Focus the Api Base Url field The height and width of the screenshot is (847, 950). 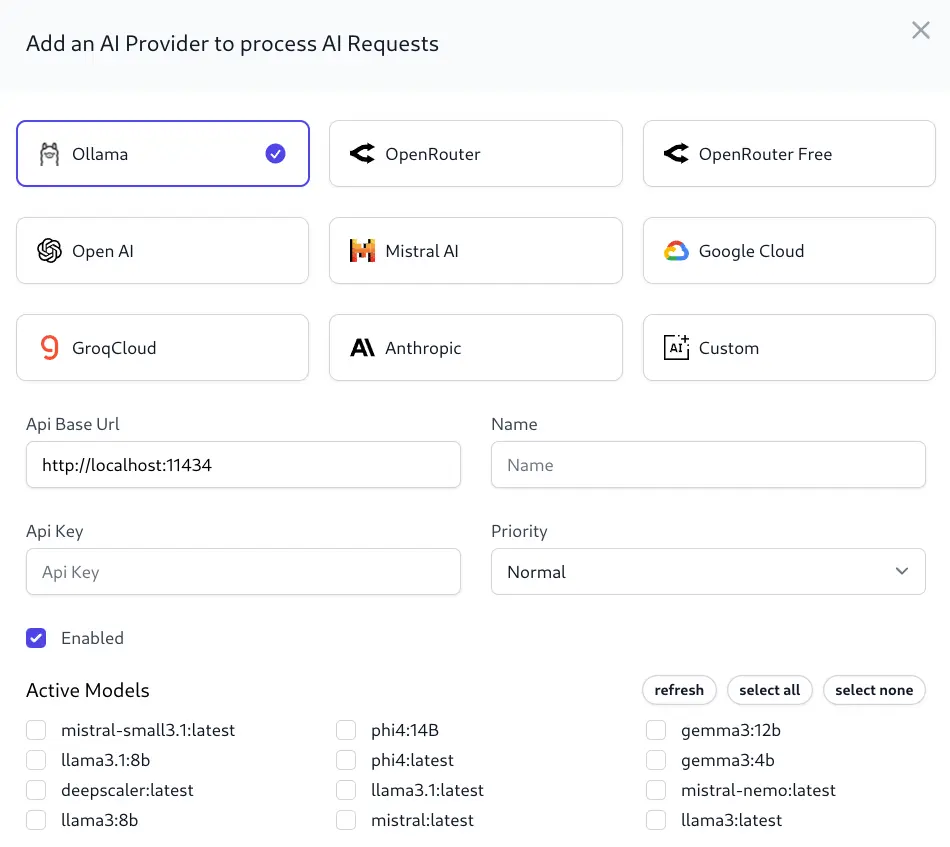[x=243, y=465]
